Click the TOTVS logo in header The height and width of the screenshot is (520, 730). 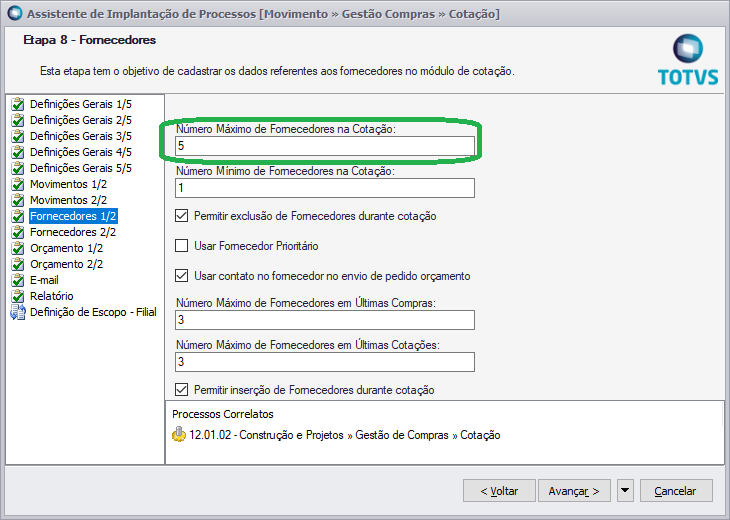688,60
